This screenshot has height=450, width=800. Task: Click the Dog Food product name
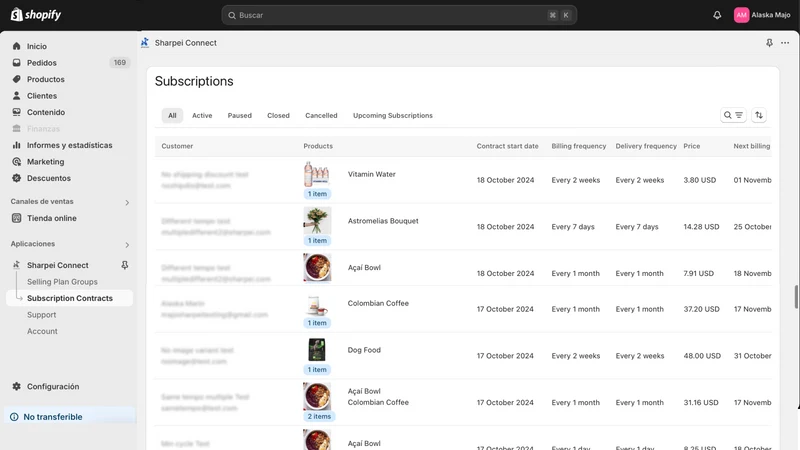pos(364,350)
